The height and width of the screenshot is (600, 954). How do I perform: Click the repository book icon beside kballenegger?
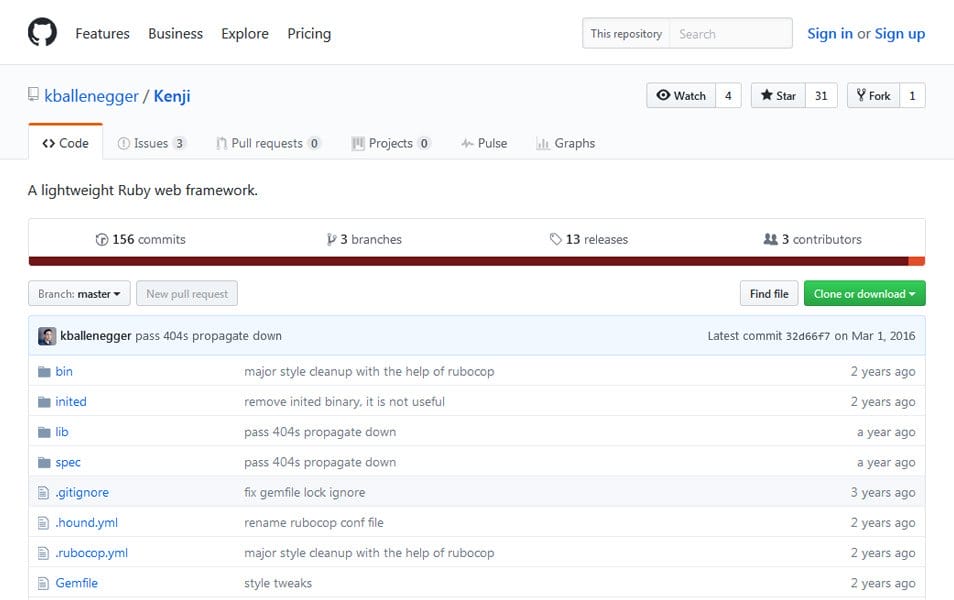[x=33, y=94]
